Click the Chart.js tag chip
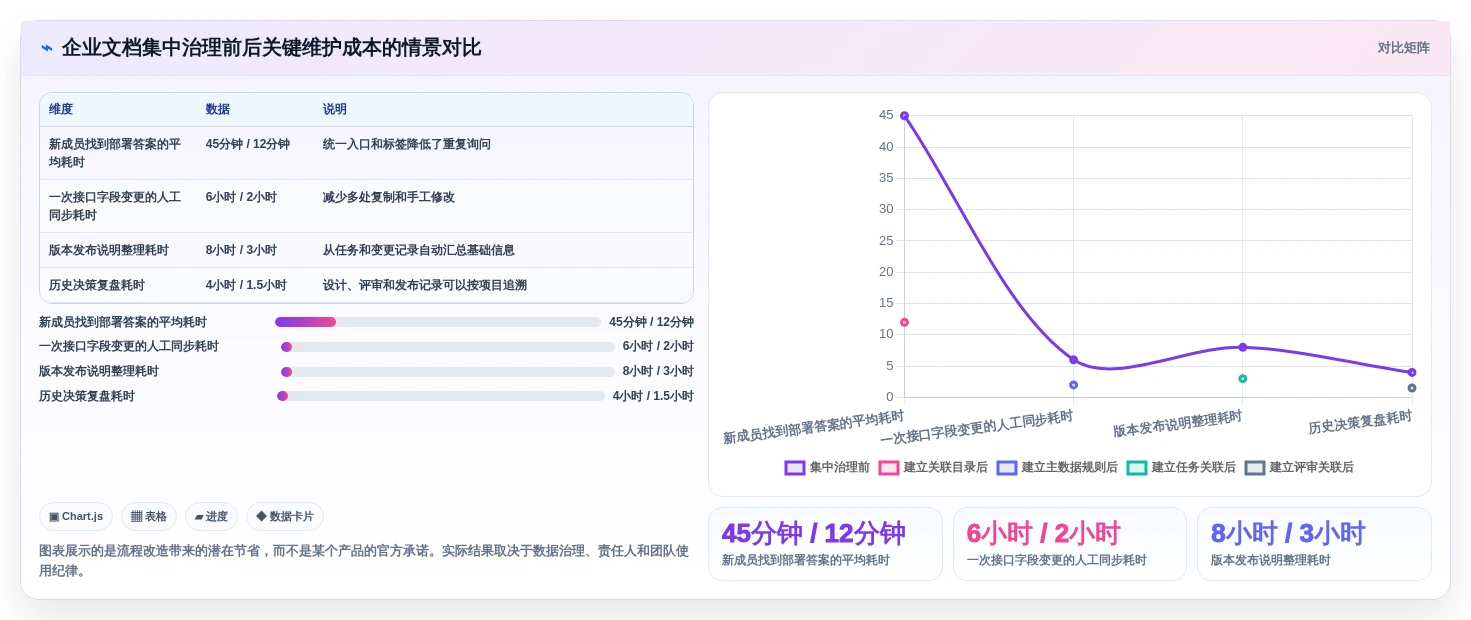1471x620 pixels. 76,516
